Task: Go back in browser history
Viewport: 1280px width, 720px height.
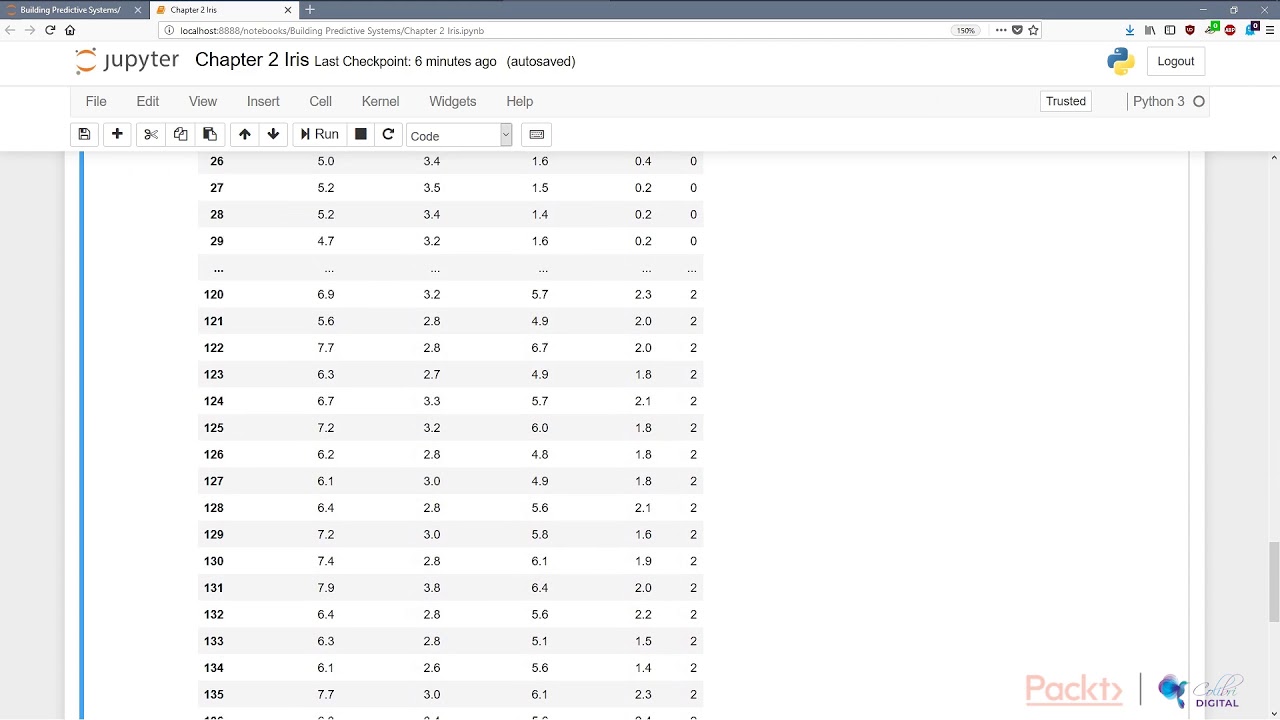Action: [10, 30]
